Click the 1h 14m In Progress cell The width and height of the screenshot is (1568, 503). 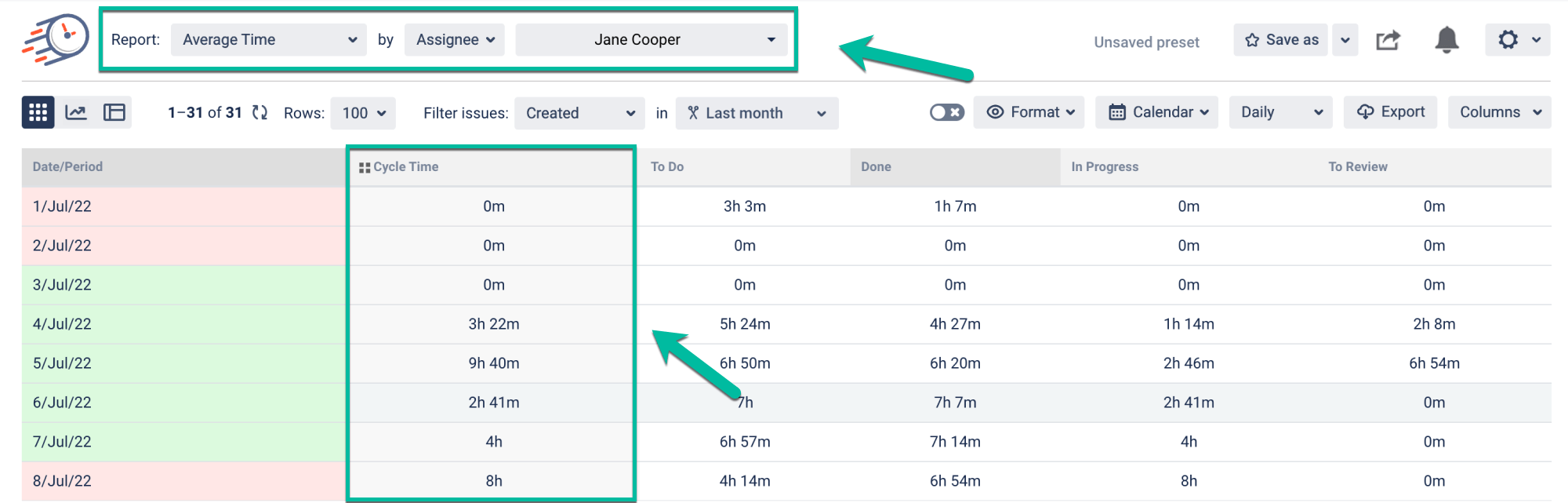point(1189,324)
